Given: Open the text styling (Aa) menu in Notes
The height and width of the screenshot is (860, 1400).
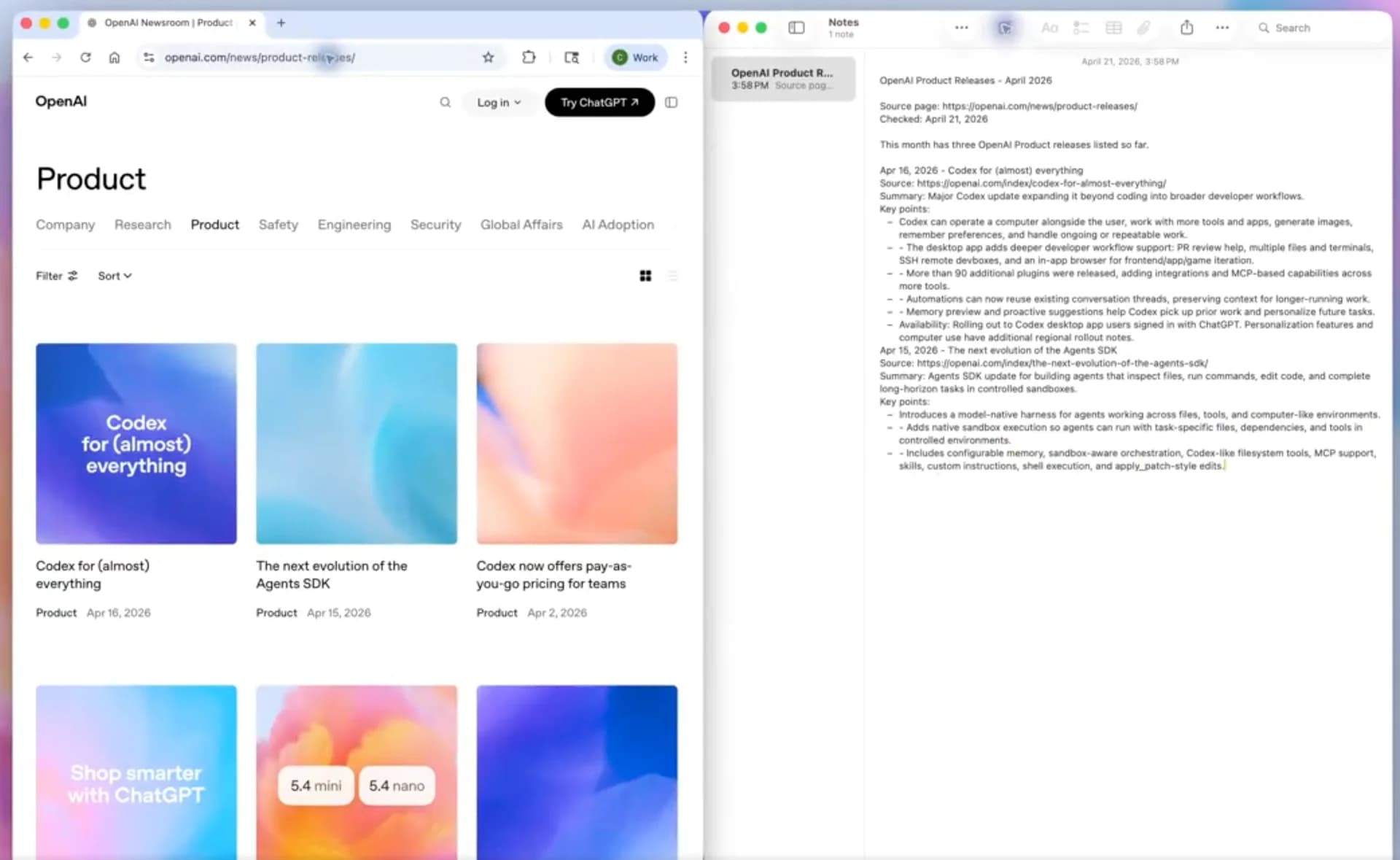Looking at the screenshot, I should pos(1050,28).
